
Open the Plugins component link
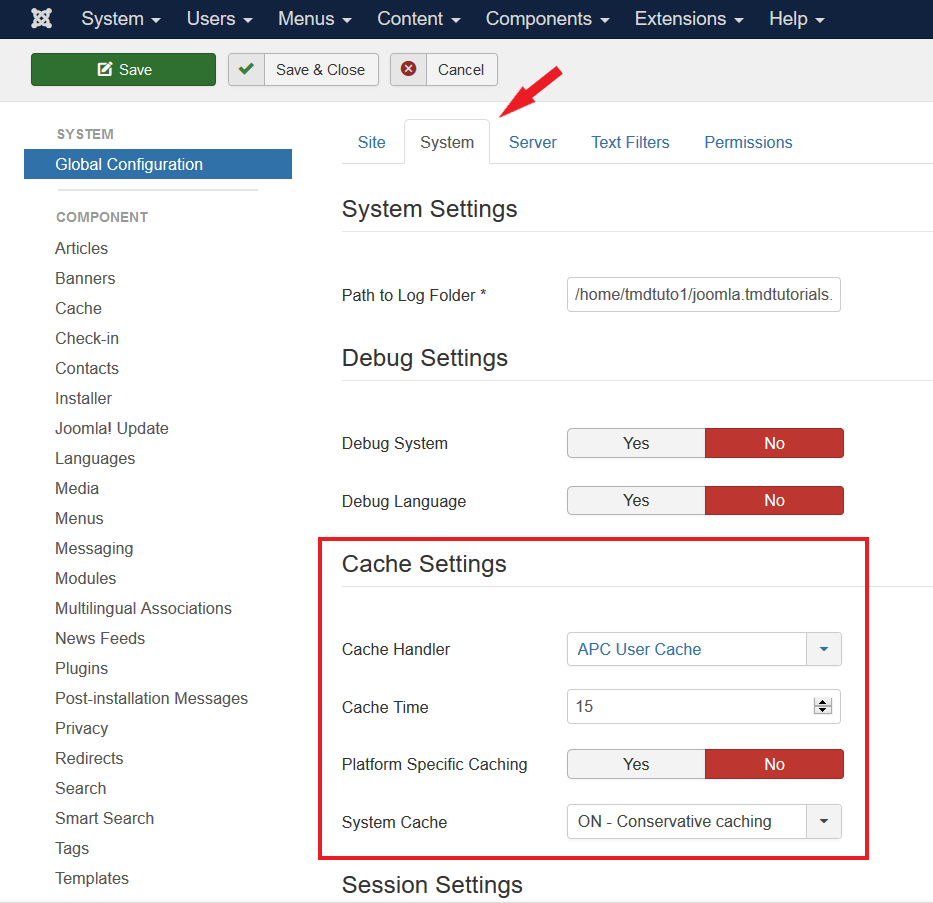click(81, 668)
